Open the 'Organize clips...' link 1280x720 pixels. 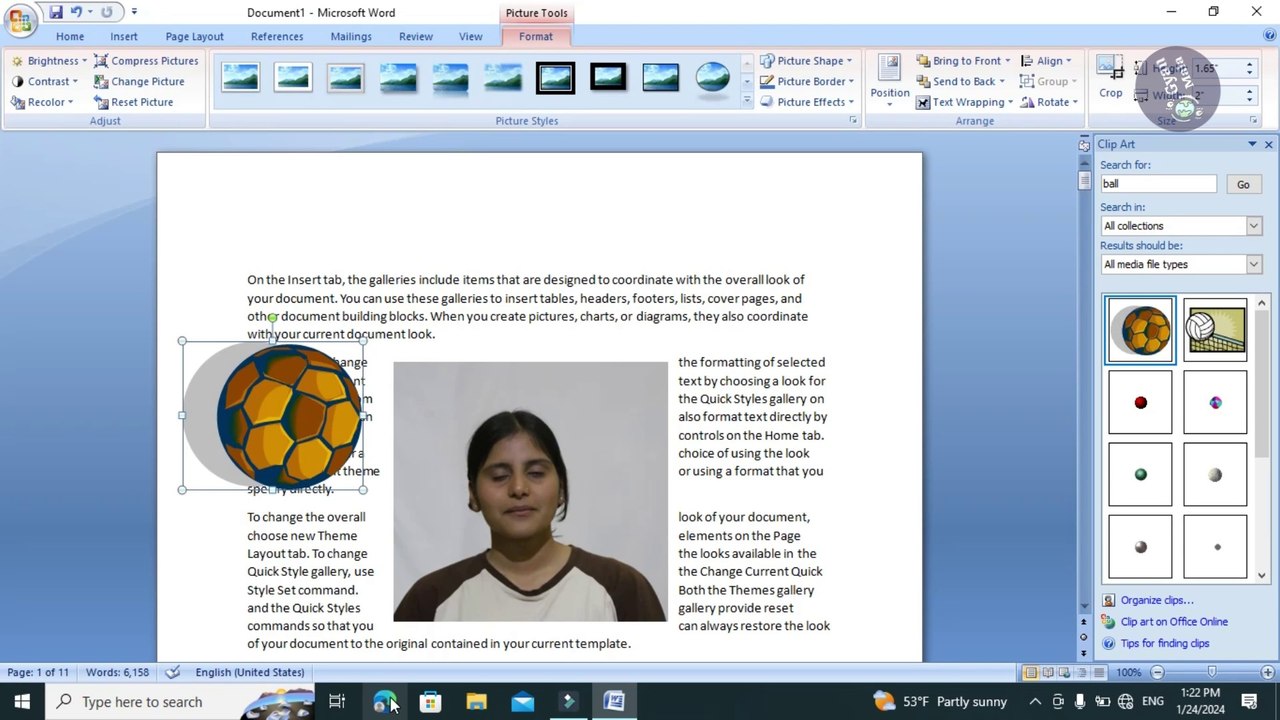[1157, 600]
